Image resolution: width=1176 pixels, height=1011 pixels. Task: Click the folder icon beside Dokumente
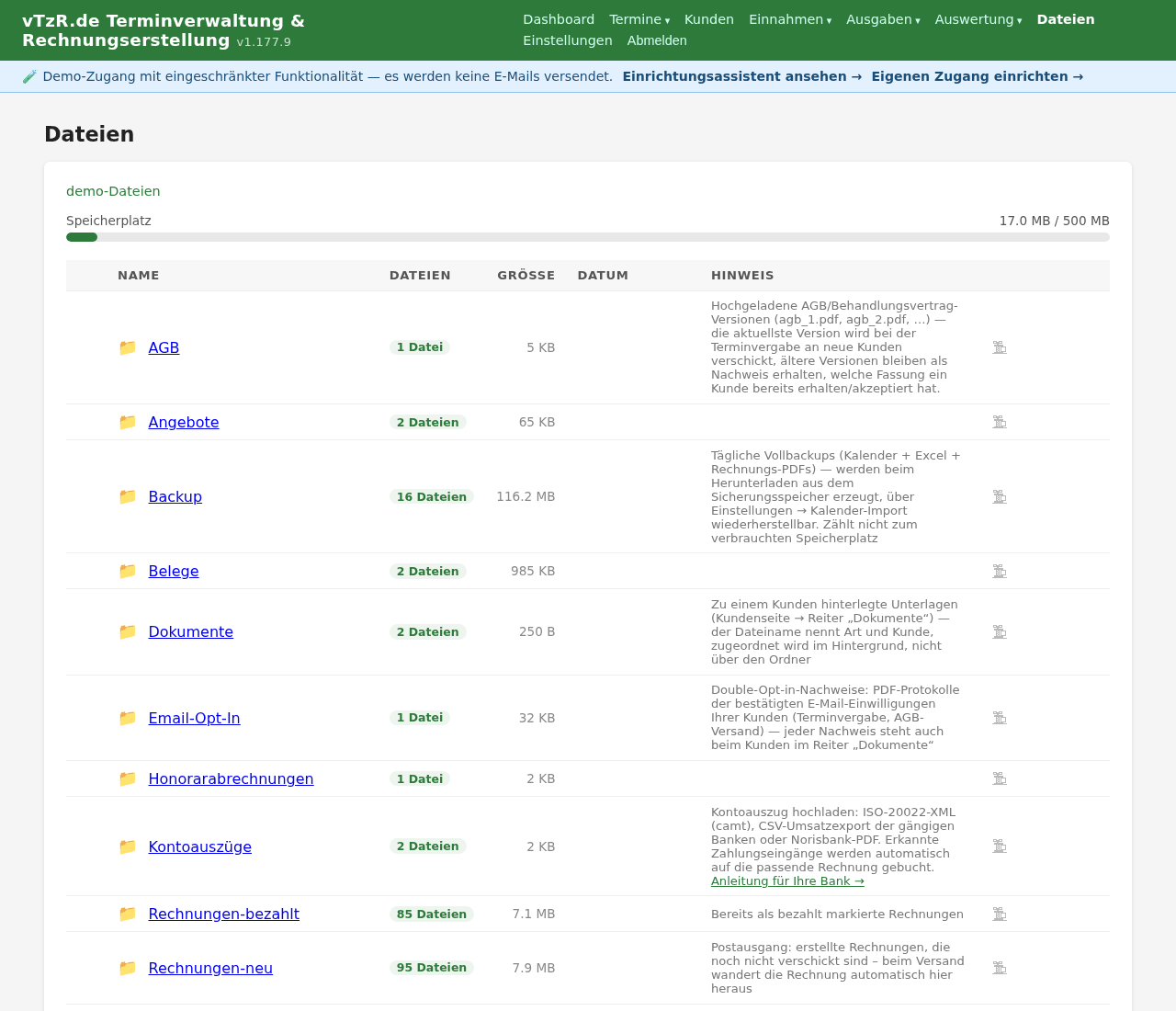click(x=128, y=631)
